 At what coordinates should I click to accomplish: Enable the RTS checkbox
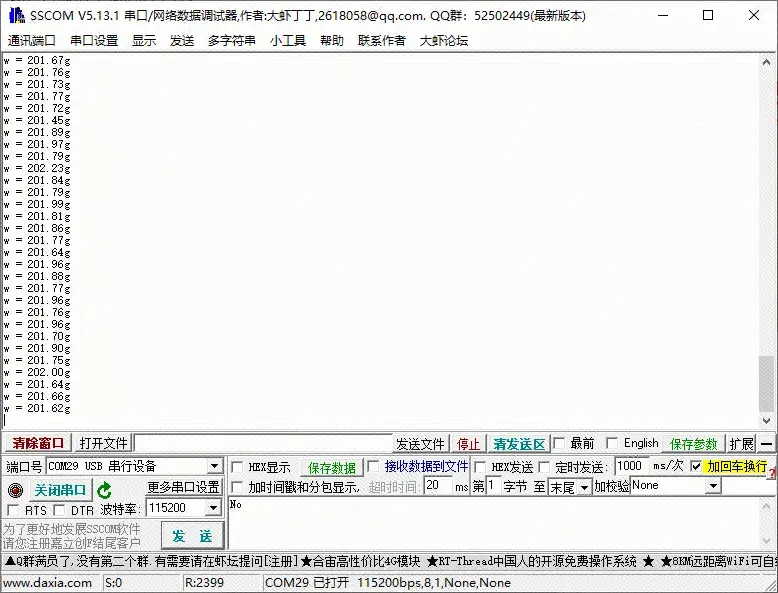[13, 510]
